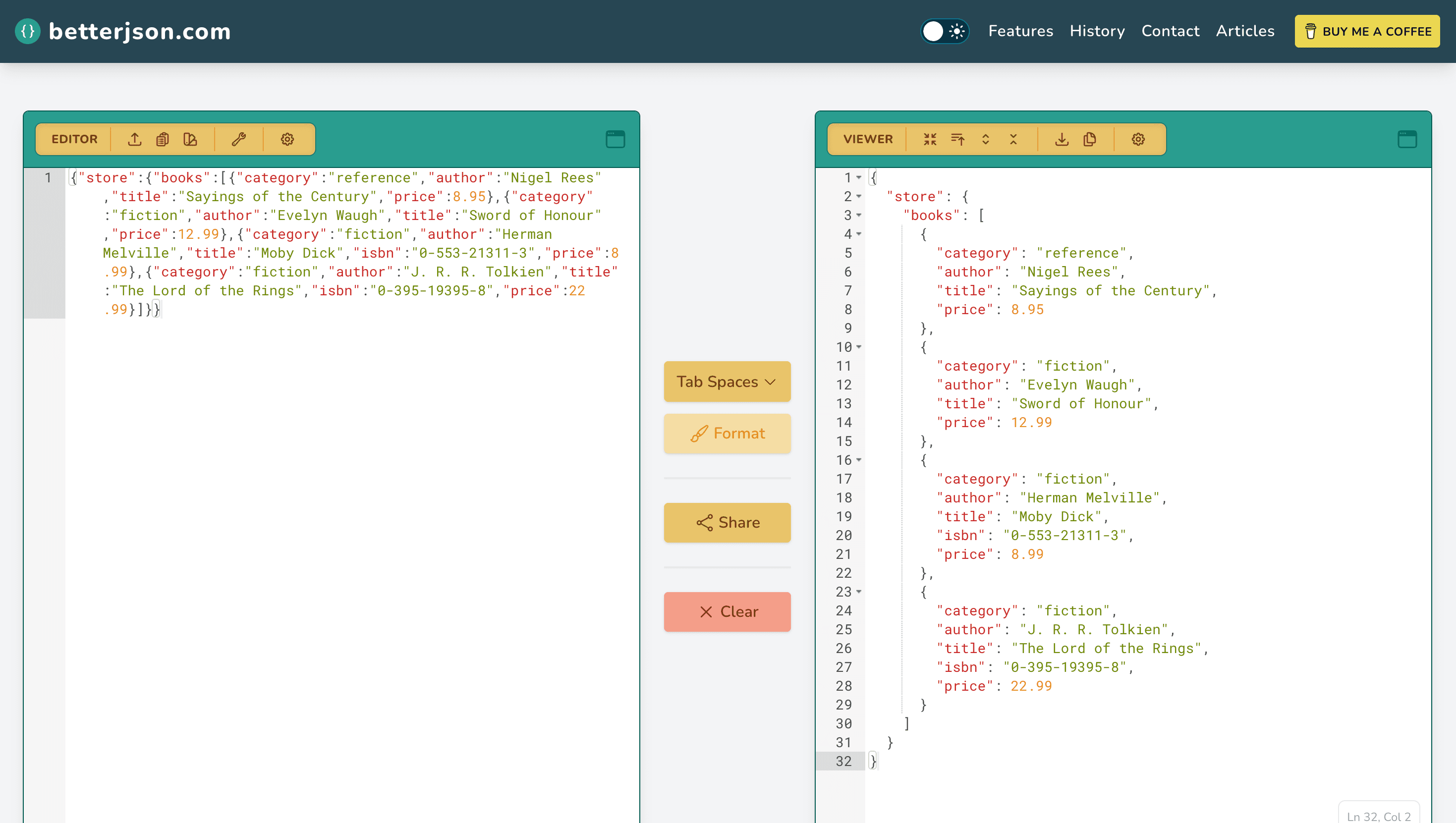Open the viewer settings gear

[x=1138, y=139]
